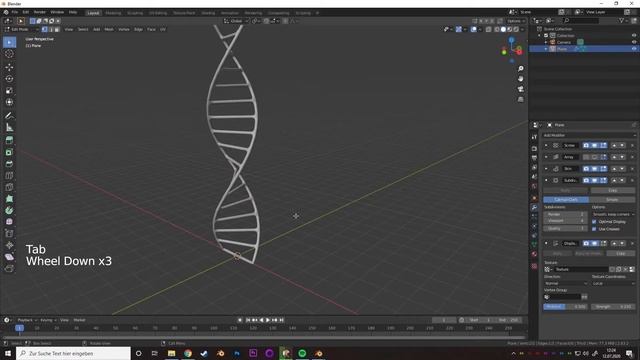Click the Midlevel value slider
The height and width of the screenshot is (360, 640).
(565, 307)
